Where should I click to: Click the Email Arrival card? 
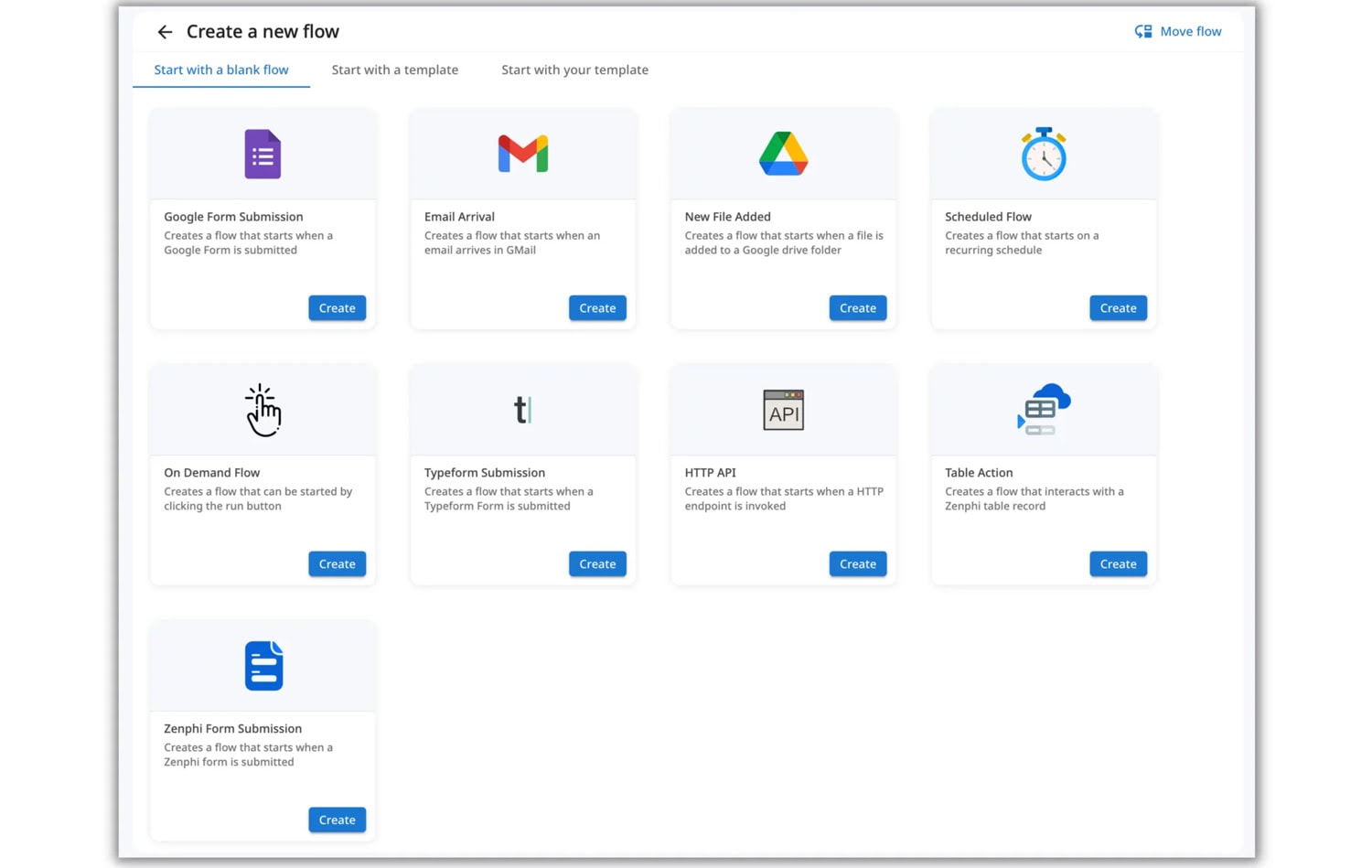(522, 218)
